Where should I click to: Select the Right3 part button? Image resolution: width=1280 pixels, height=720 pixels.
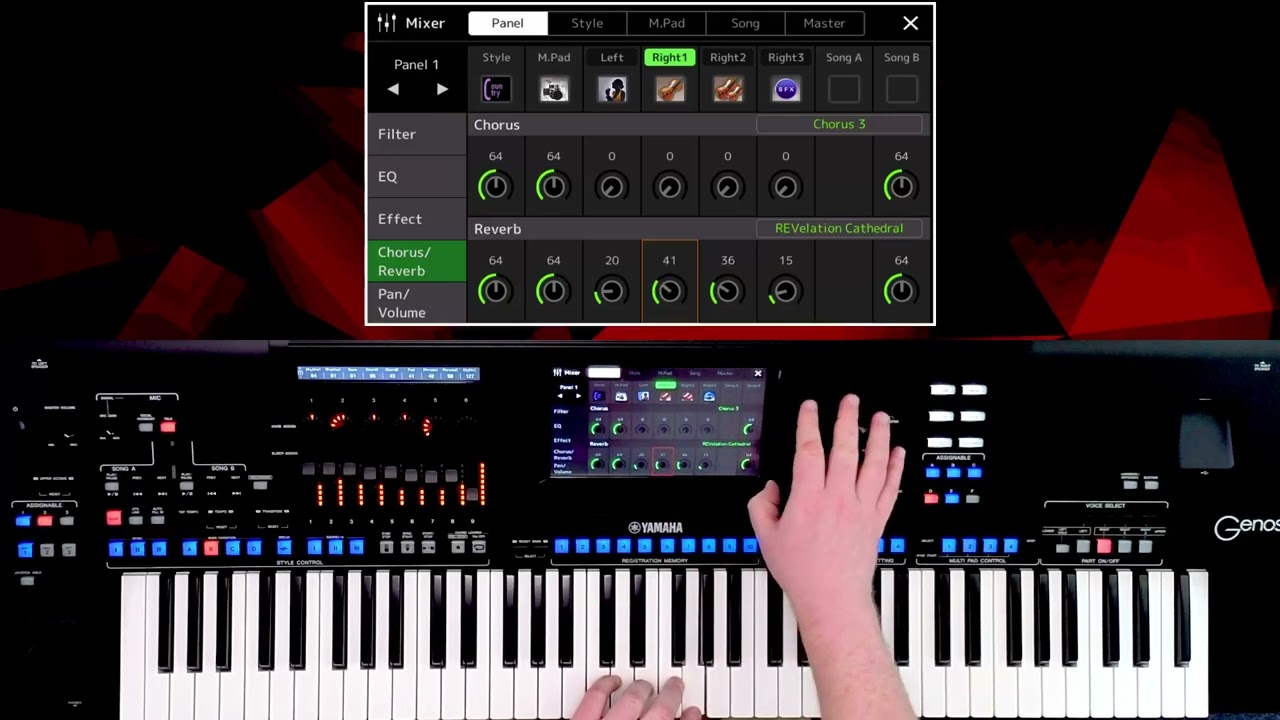pos(786,58)
